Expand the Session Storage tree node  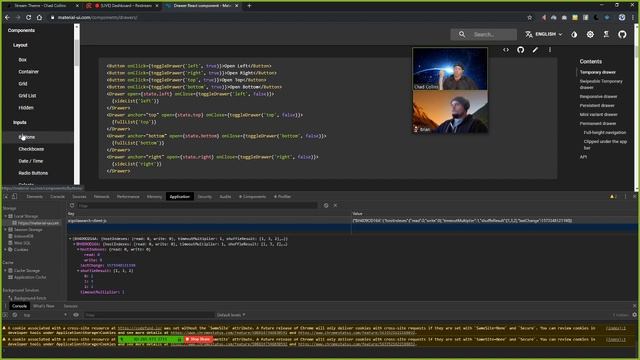[6, 230]
